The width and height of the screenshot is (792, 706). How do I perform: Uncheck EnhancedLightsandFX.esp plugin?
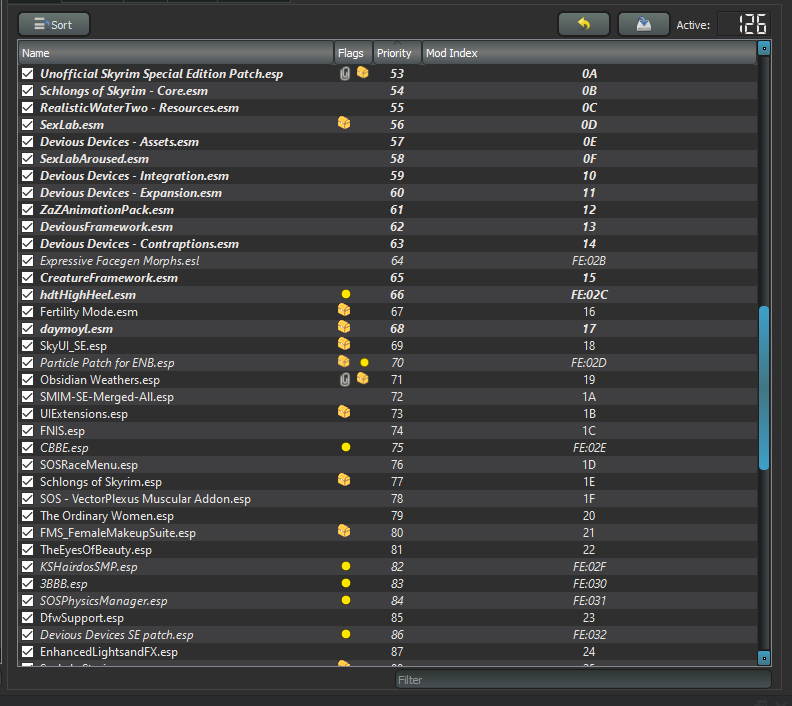pyautogui.click(x=27, y=651)
